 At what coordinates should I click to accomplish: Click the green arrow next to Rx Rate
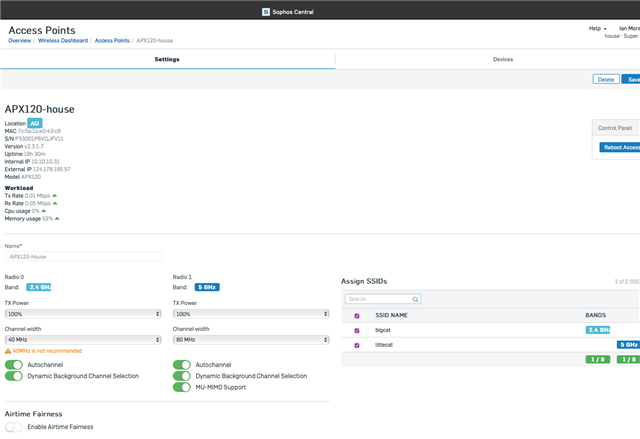point(55,203)
